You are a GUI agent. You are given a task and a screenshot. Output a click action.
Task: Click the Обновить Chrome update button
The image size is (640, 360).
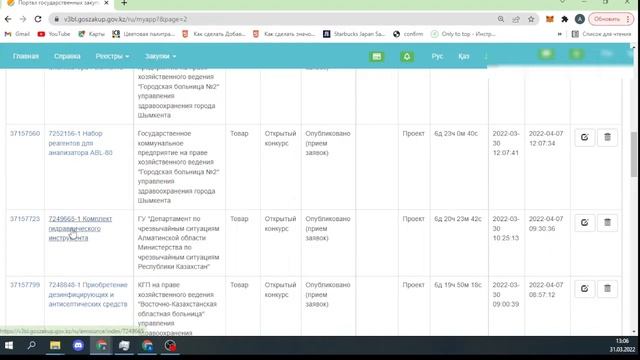607,19
